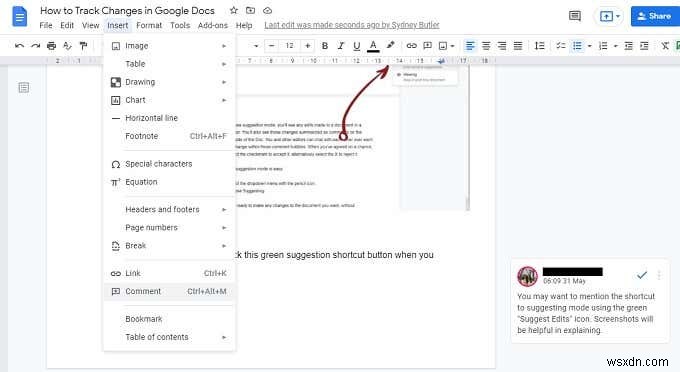Add comment from toolbar
This screenshot has height=372, width=680.
tap(427, 46)
